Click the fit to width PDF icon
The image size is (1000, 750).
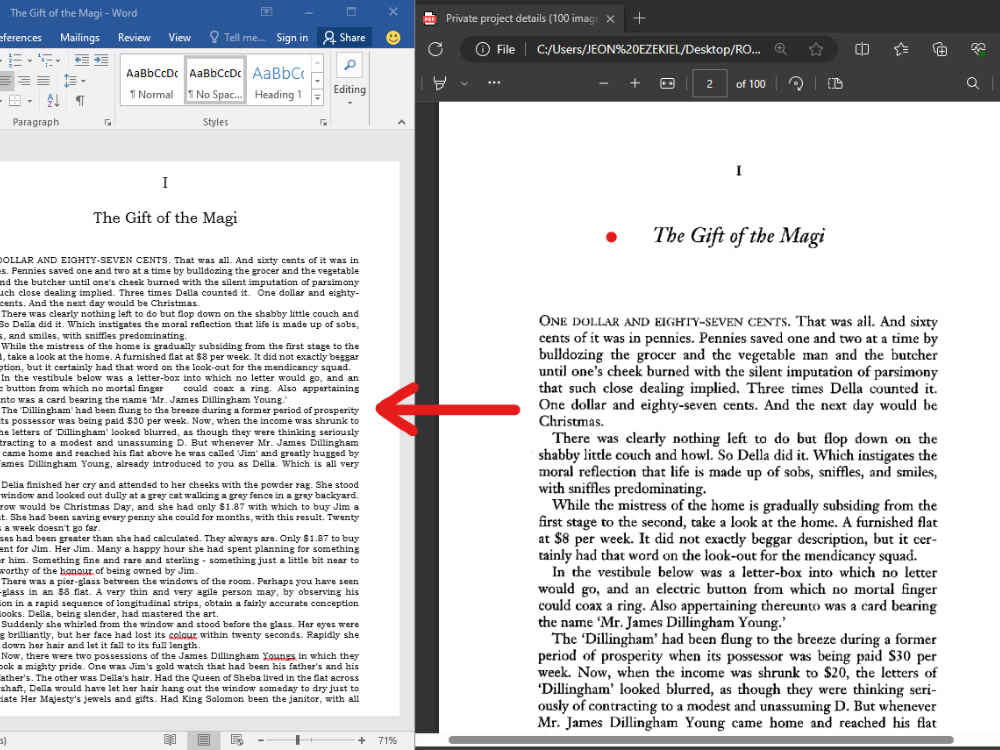click(x=667, y=84)
